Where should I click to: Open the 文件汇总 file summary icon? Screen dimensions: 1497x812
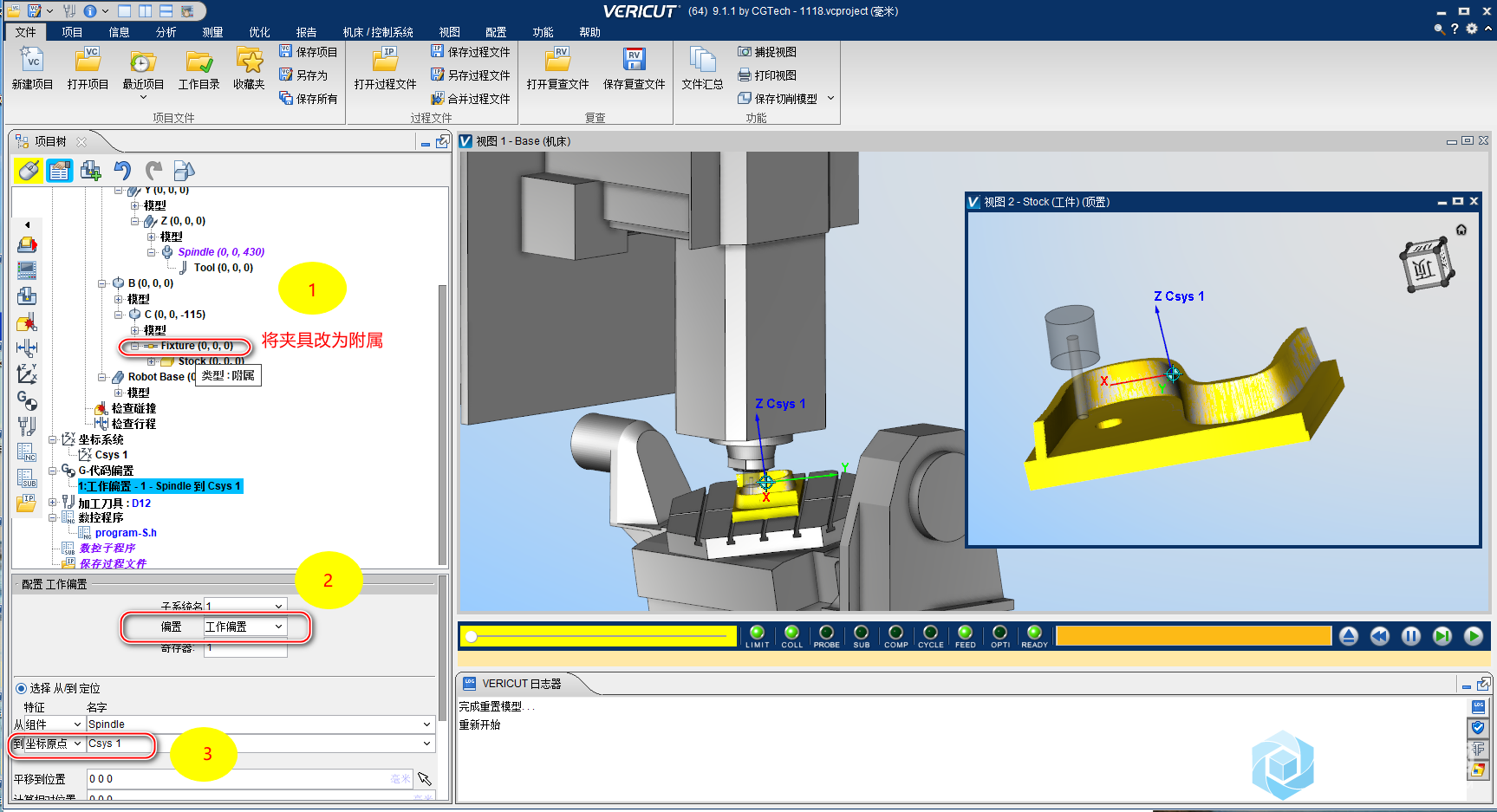coord(701,62)
